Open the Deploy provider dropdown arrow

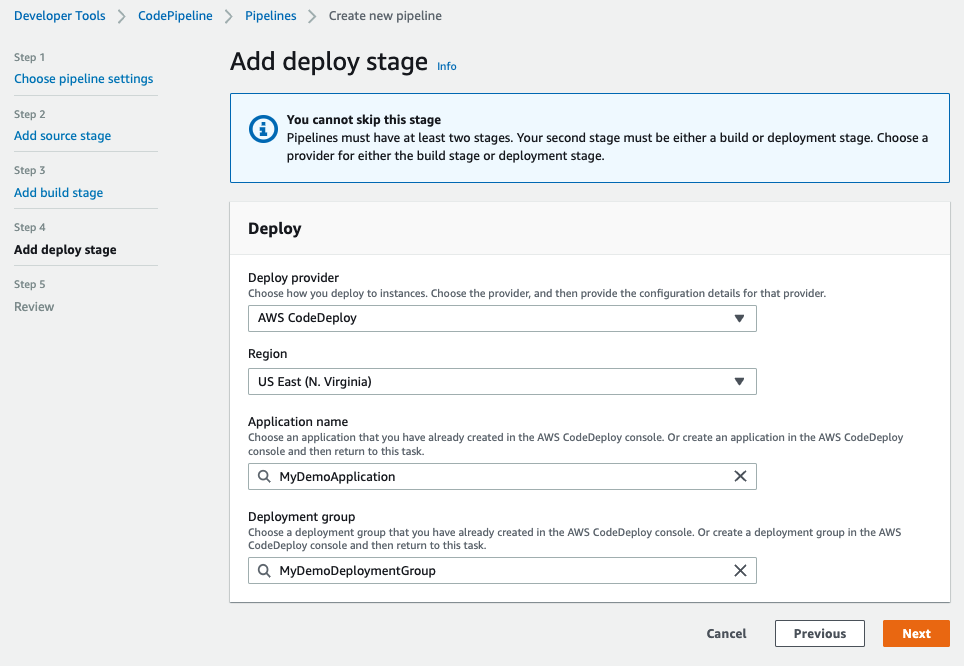click(x=739, y=318)
